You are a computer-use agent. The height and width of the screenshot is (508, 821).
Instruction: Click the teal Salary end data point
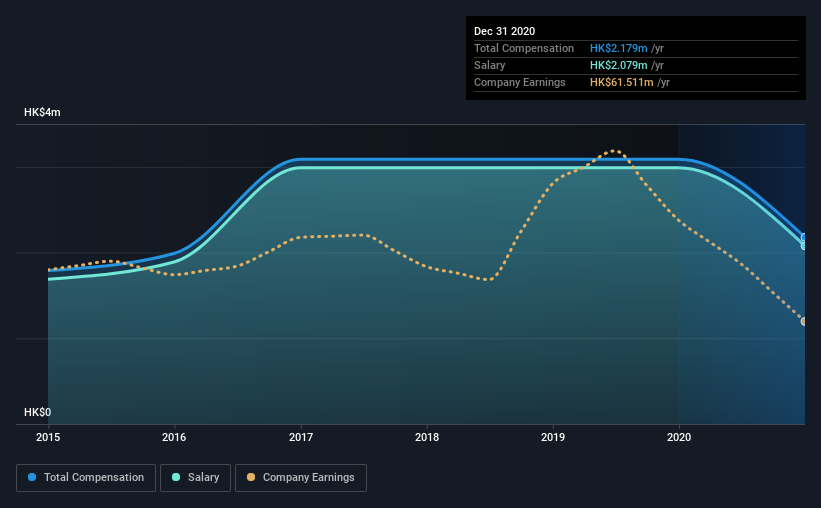(804, 246)
